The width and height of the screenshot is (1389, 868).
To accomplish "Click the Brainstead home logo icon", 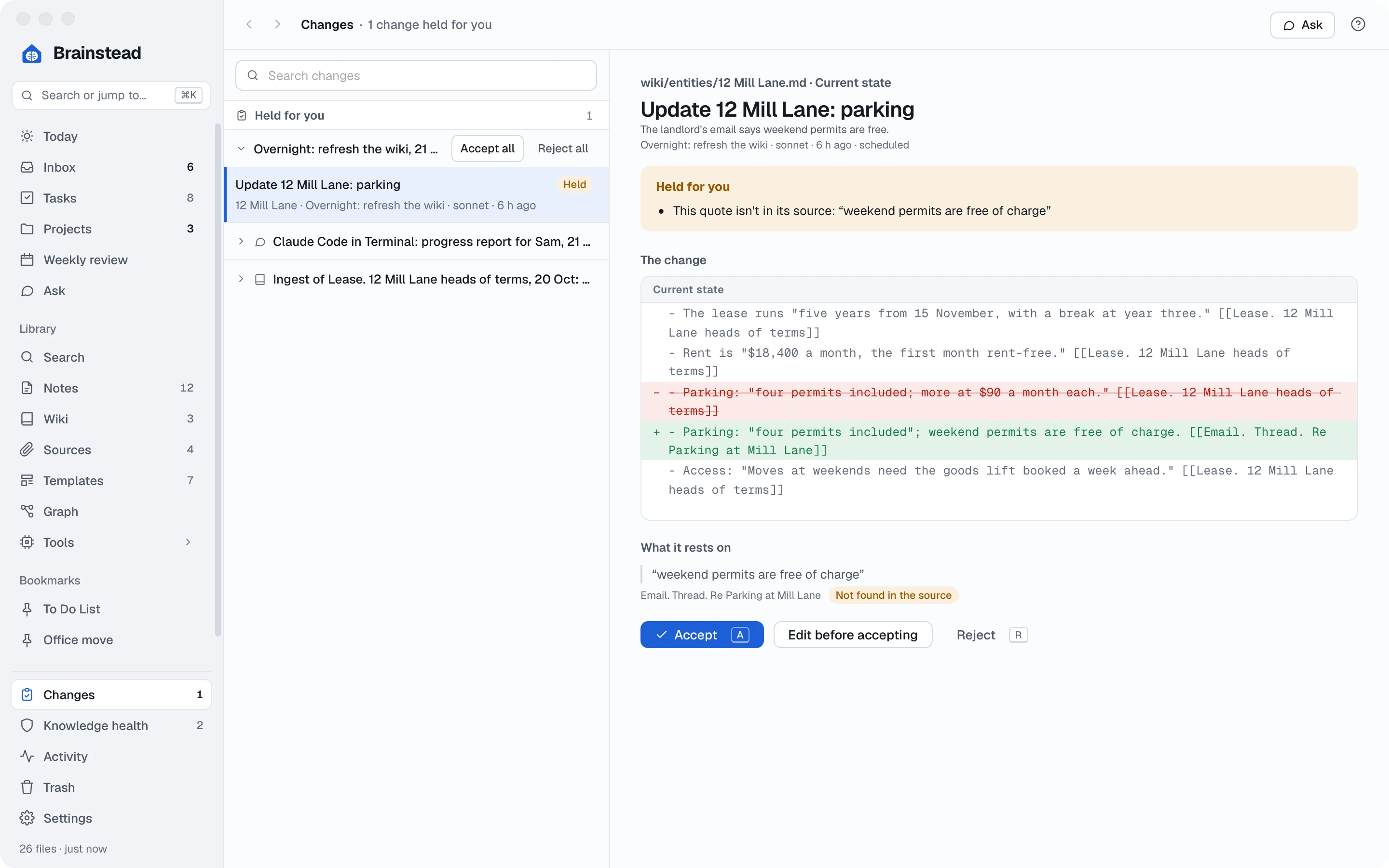I will [31, 54].
